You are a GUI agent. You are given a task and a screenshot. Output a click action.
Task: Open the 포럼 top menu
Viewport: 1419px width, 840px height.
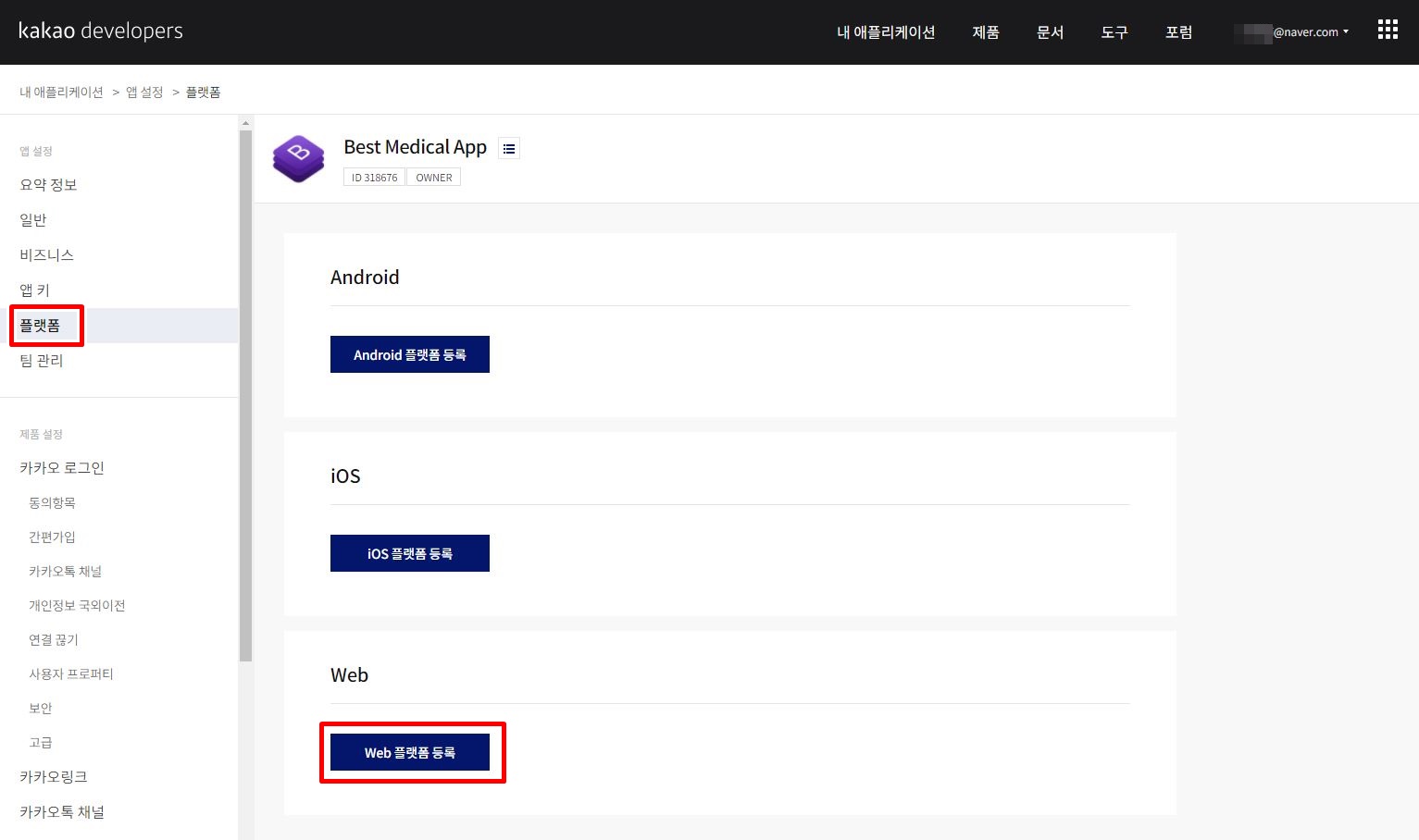1178,32
